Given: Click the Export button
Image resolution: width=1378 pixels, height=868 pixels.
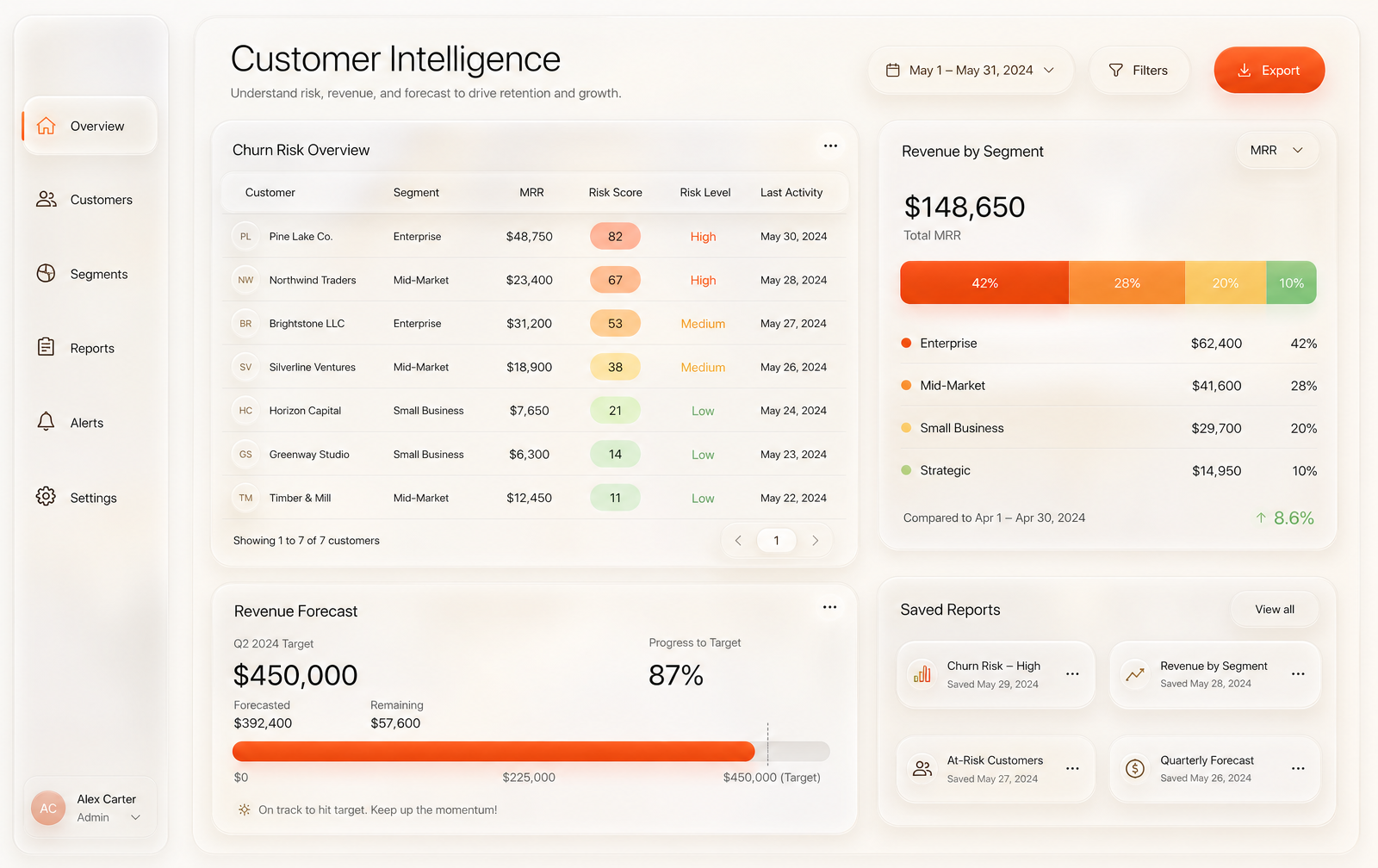Looking at the screenshot, I should click(1269, 71).
